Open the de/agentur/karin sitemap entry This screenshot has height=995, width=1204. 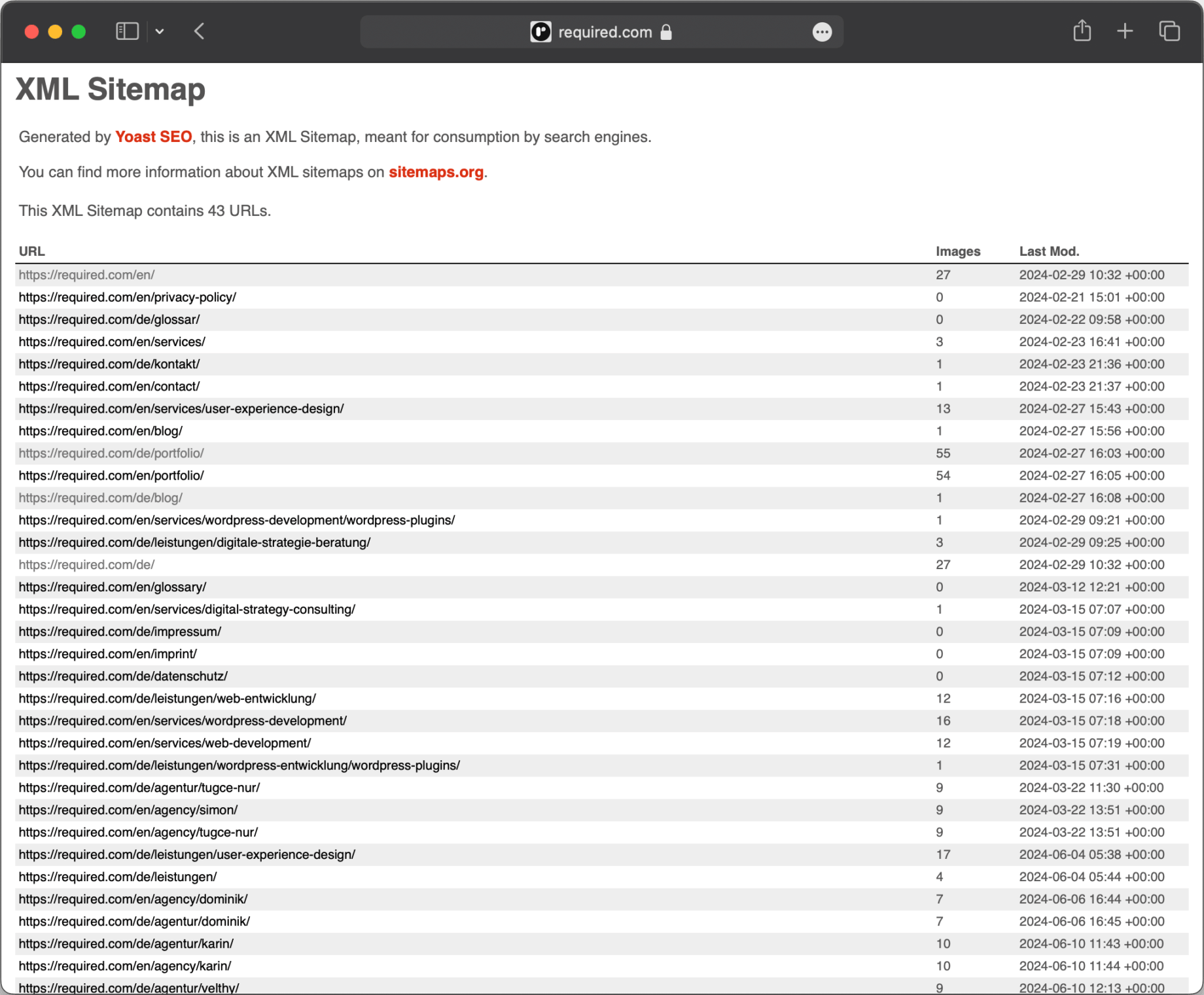click(x=126, y=943)
